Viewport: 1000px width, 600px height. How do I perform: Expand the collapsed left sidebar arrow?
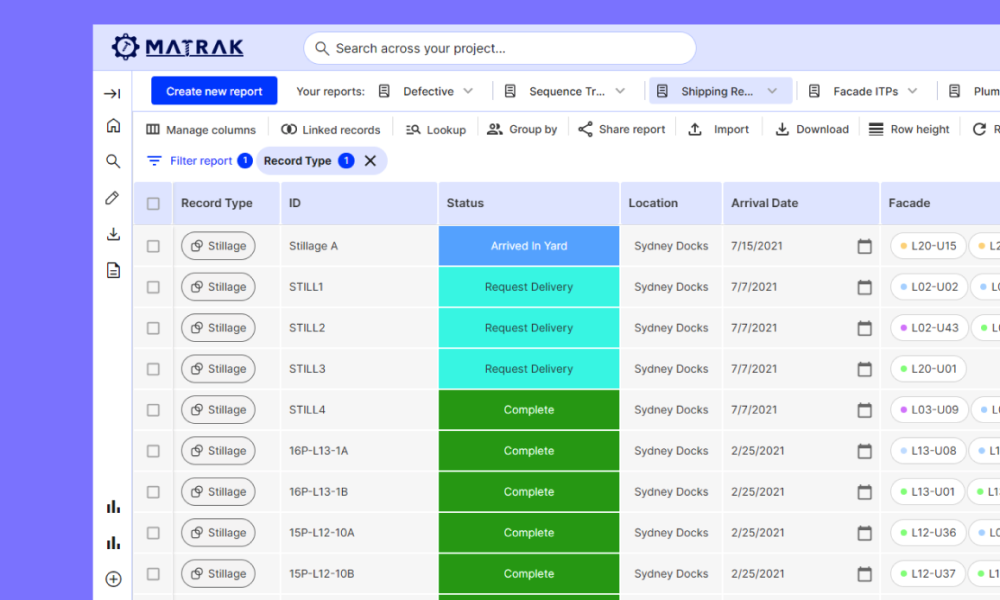(113, 94)
